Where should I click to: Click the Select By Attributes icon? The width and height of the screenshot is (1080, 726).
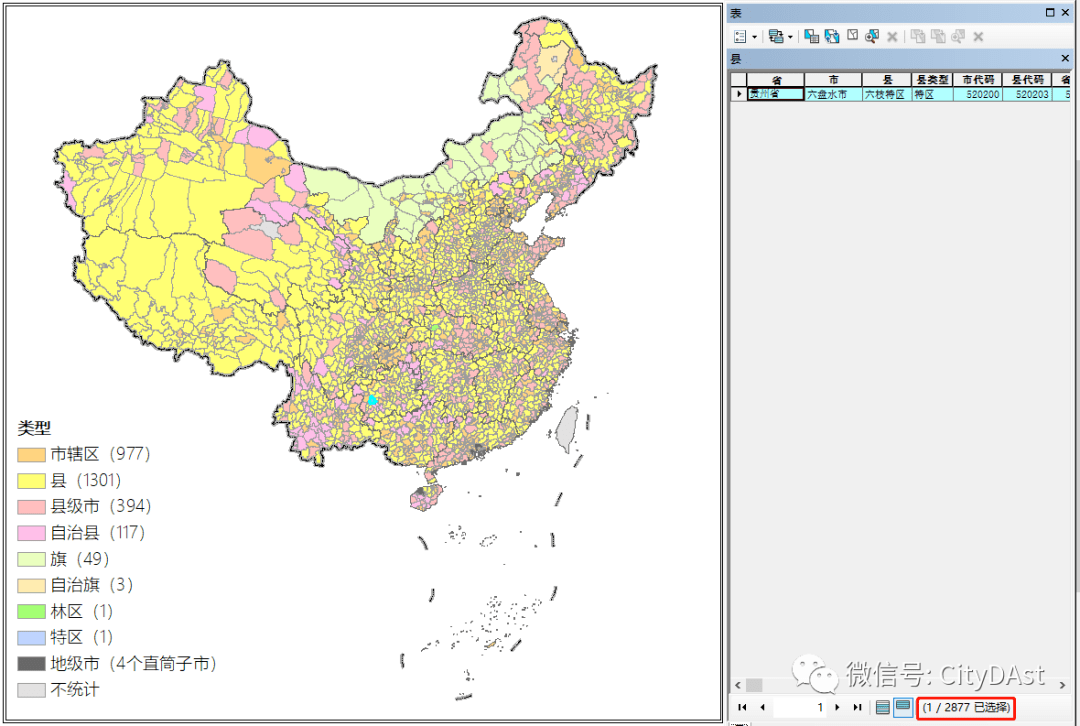(x=811, y=36)
